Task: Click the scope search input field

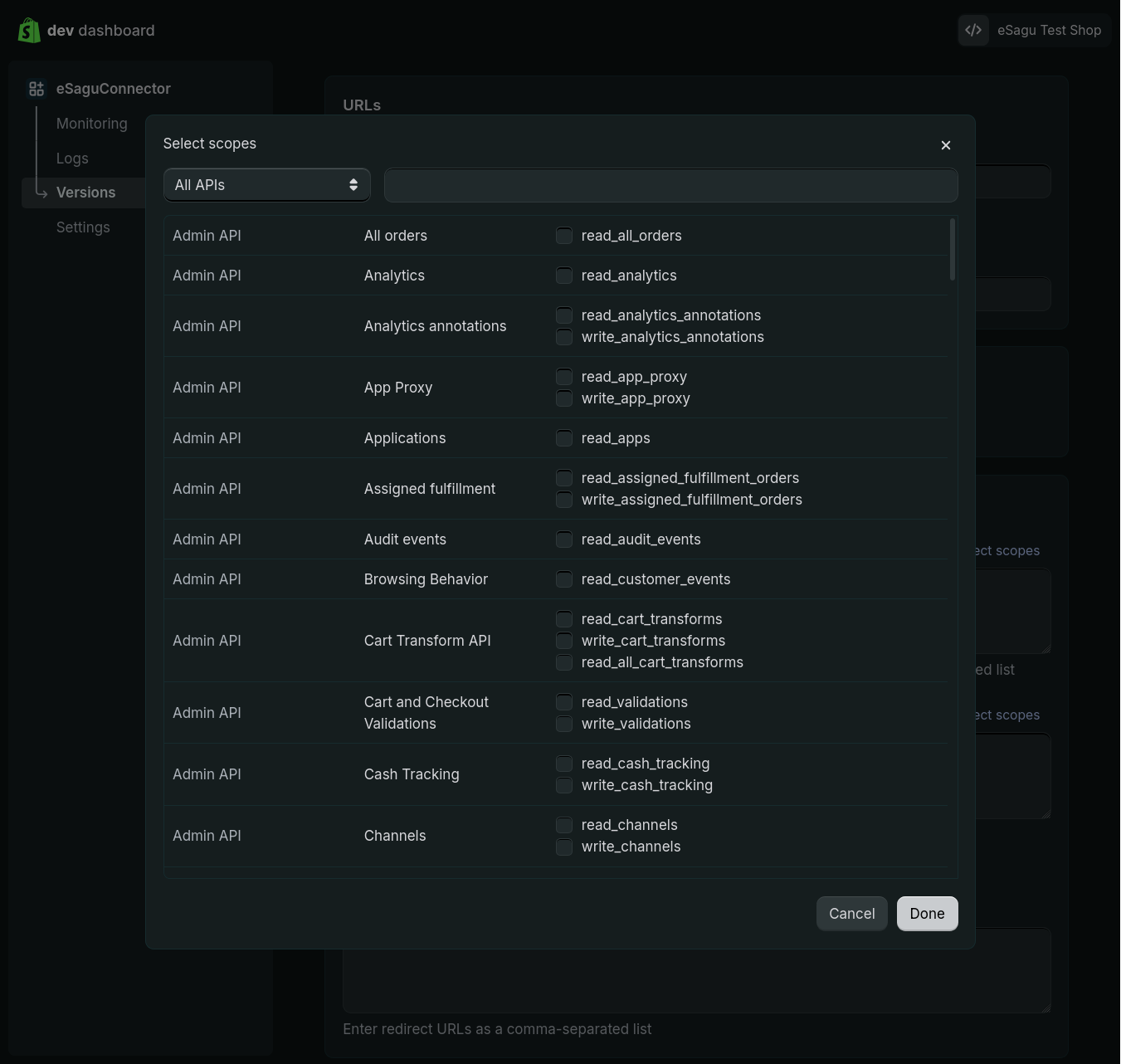Action: [670, 185]
